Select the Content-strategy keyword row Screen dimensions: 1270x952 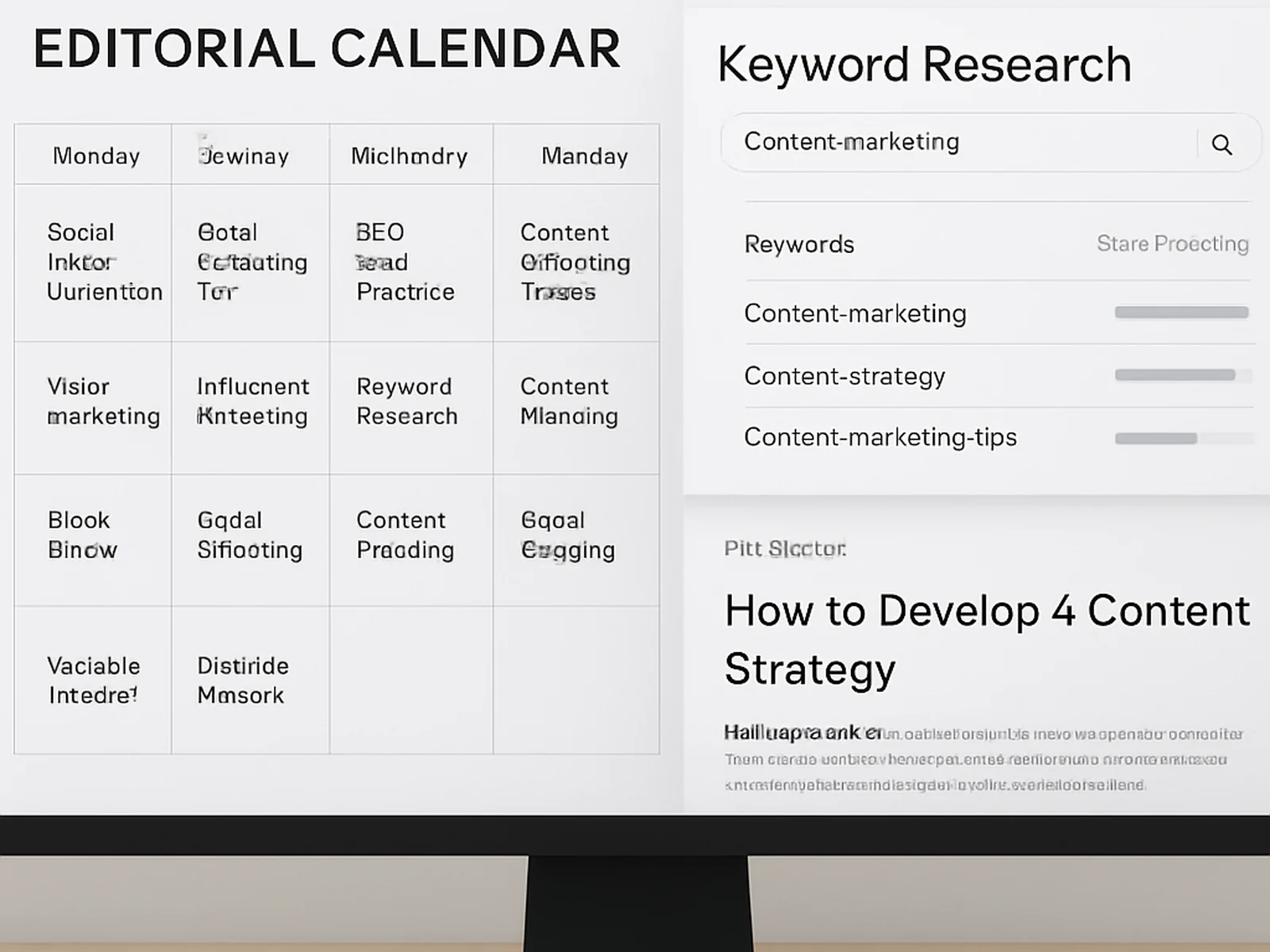999,376
